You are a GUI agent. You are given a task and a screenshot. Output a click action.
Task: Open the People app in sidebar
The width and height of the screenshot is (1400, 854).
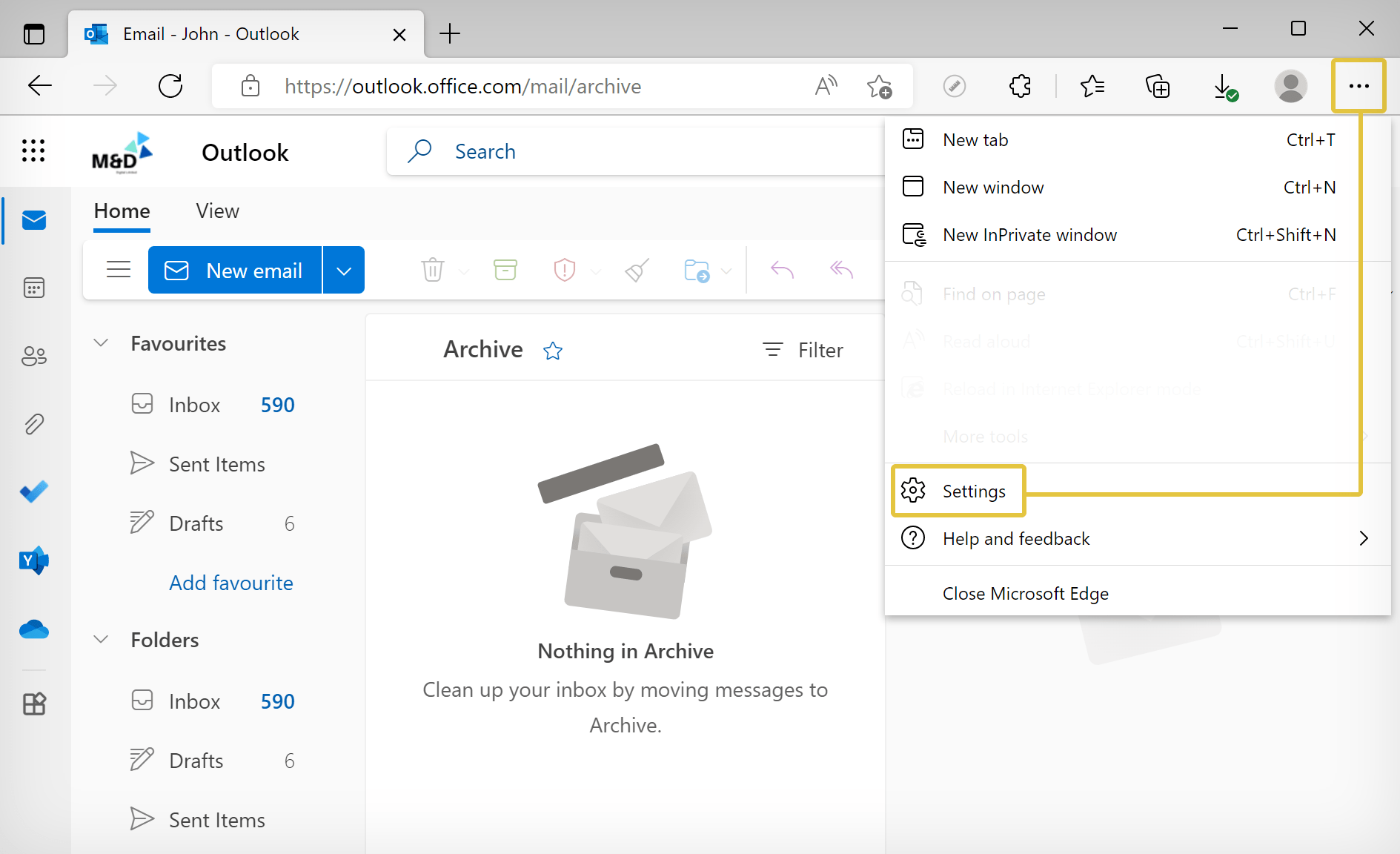pyautogui.click(x=34, y=356)
